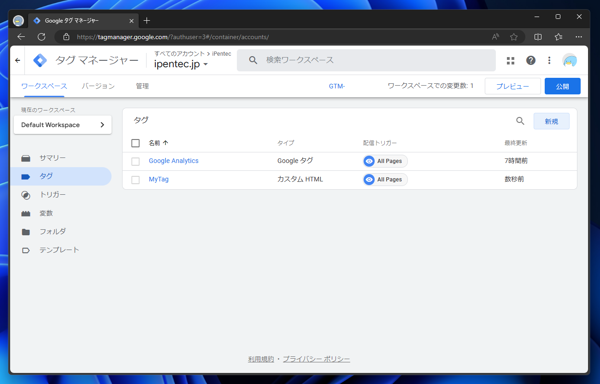Click the blue 公開 button

click(562, 86)
